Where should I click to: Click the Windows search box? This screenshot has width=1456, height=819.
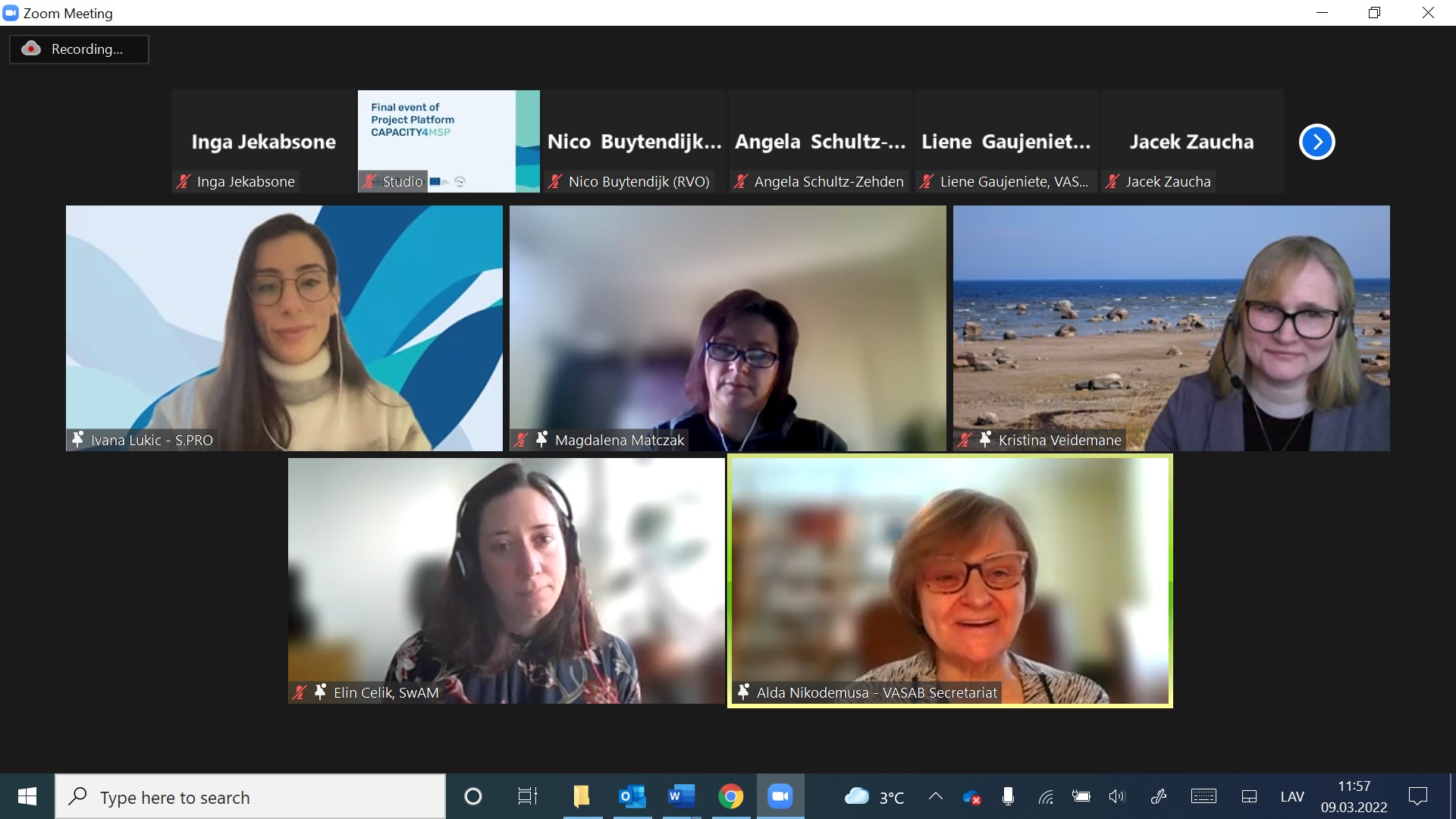(x=250, y=797)
